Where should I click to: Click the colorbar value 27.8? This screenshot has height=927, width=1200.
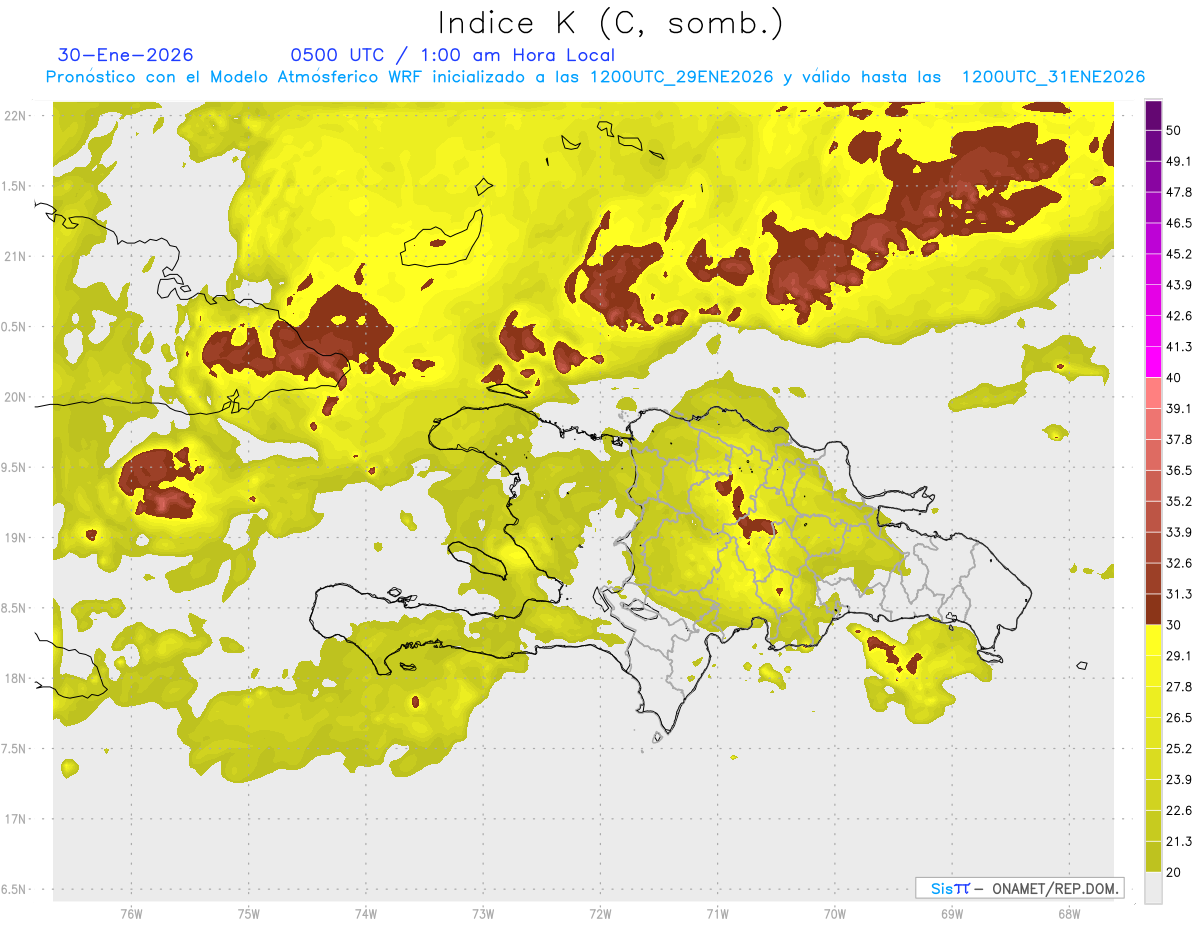pos(1179,686)
